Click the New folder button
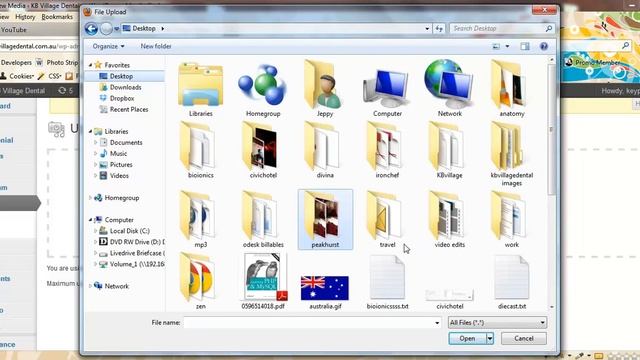Viewport: 640px width, 360px height. [156, 46]
